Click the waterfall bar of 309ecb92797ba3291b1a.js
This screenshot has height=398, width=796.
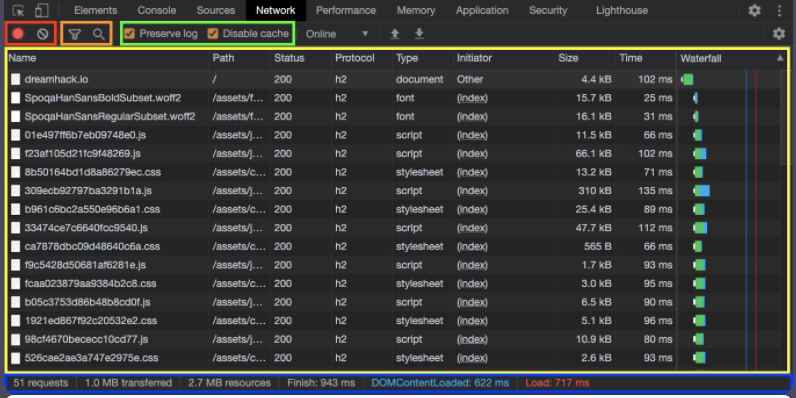702,191
